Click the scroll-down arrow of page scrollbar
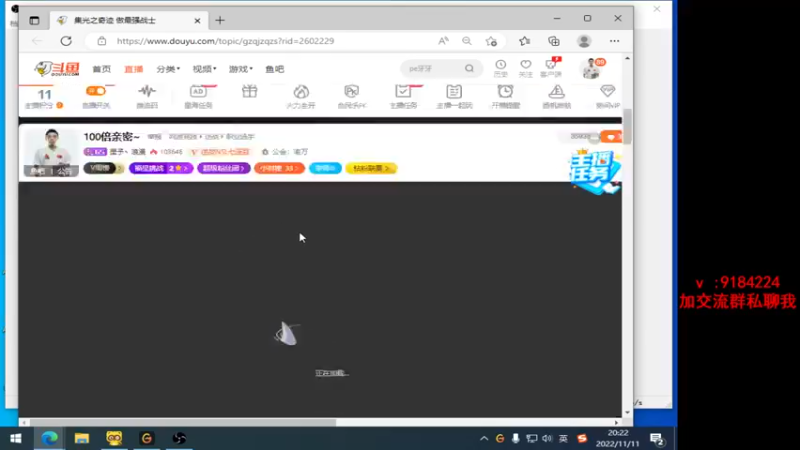The width and height of the screenshot is (800, 450). [627, 412]
